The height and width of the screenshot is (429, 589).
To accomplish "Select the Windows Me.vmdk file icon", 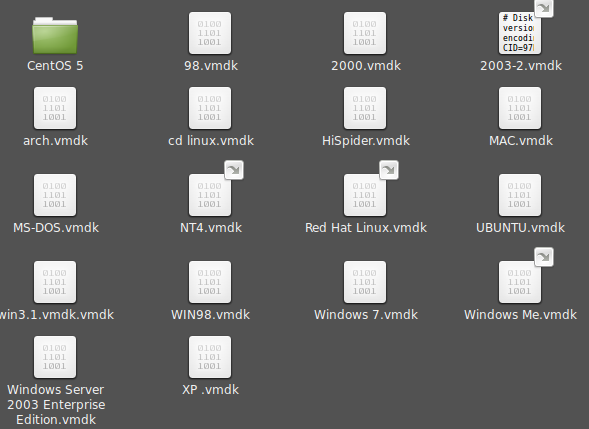I will [520, 282].
